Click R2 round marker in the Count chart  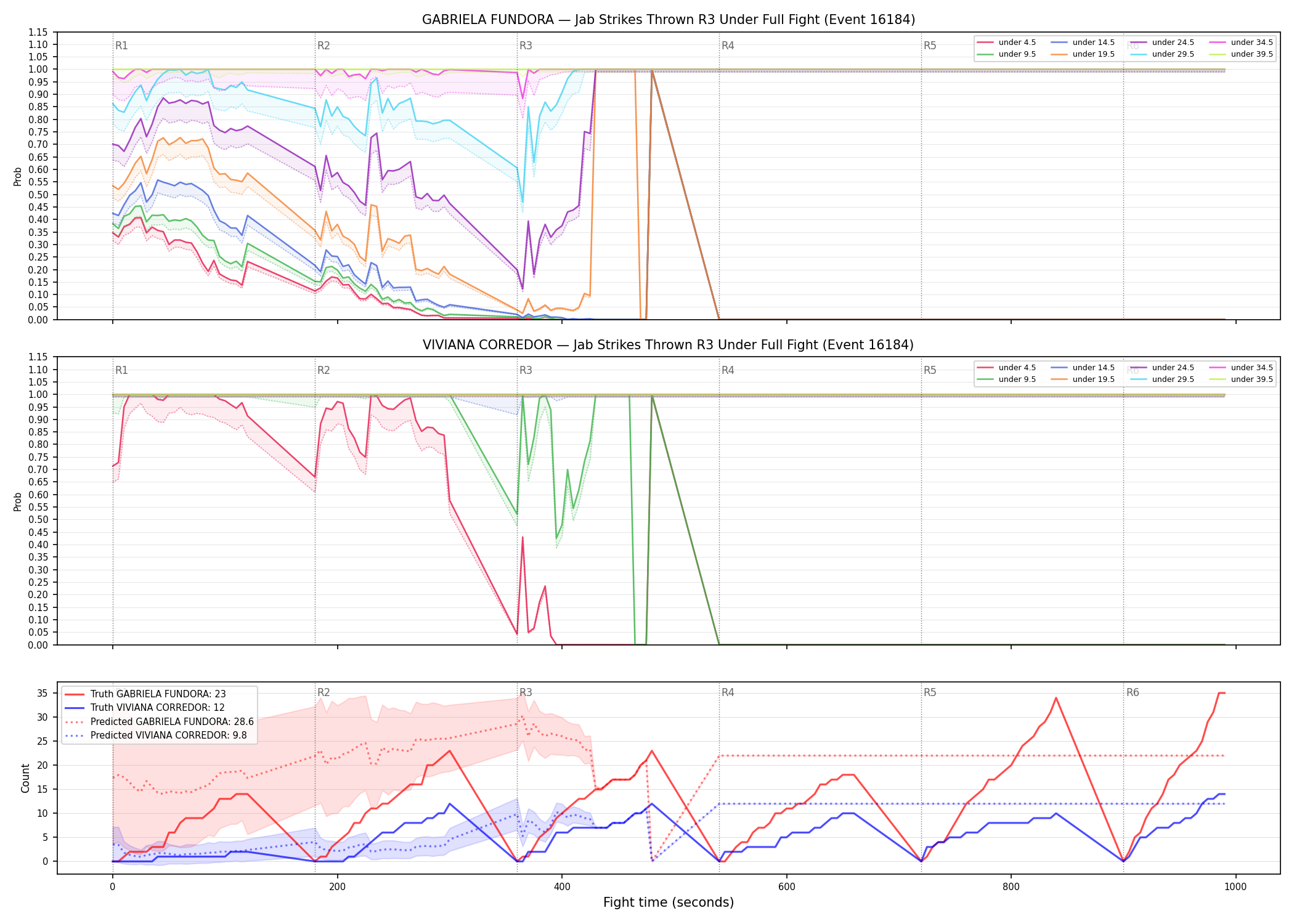click(323, 692)
